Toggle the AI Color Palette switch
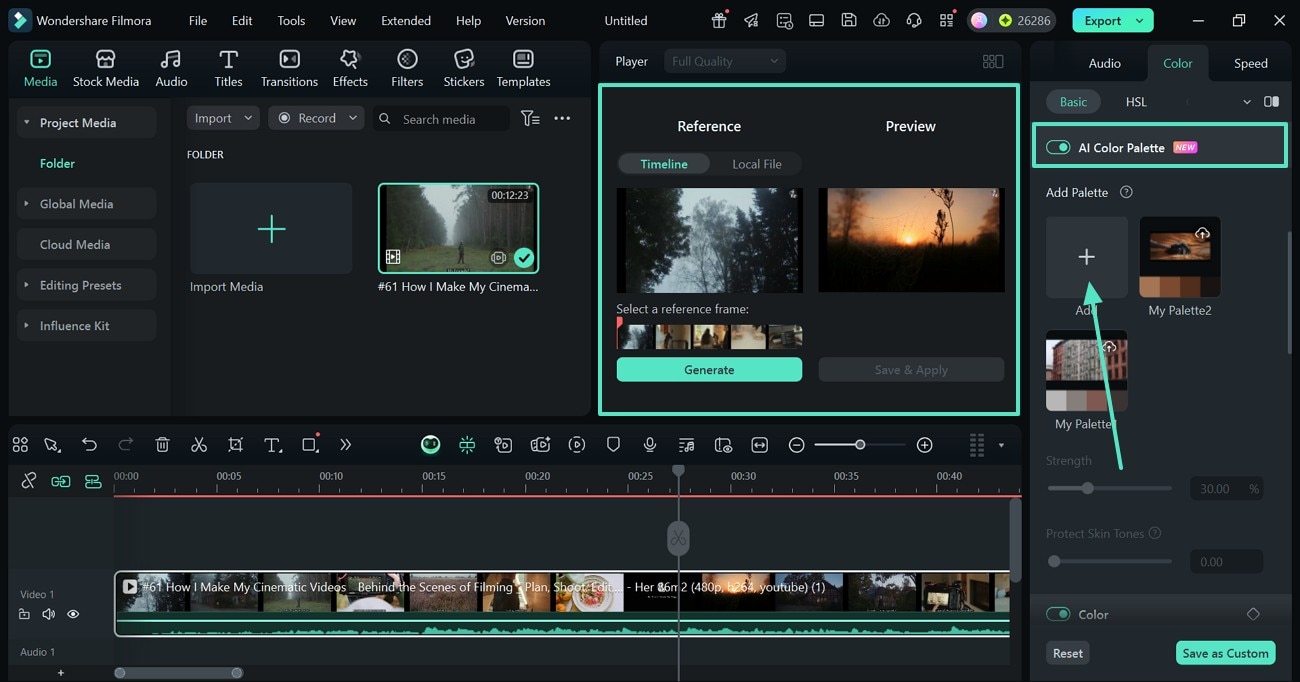 pyautogui.click(x=1058, y=147)
